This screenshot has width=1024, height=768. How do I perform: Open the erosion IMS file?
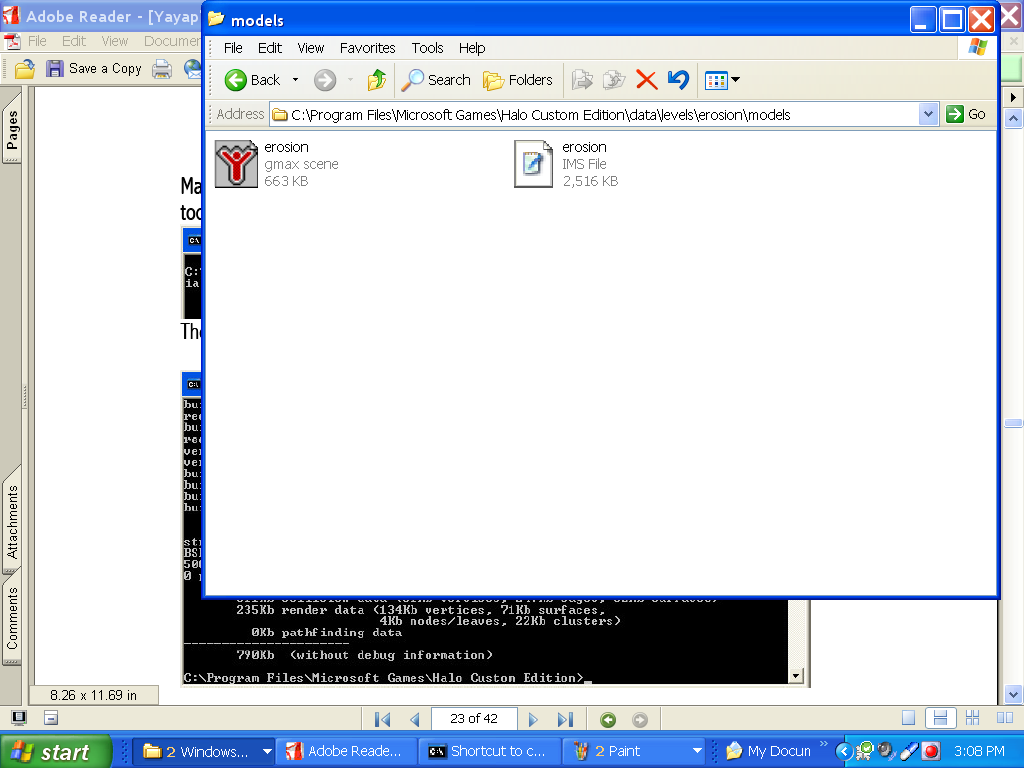click(x=533, y=164)
